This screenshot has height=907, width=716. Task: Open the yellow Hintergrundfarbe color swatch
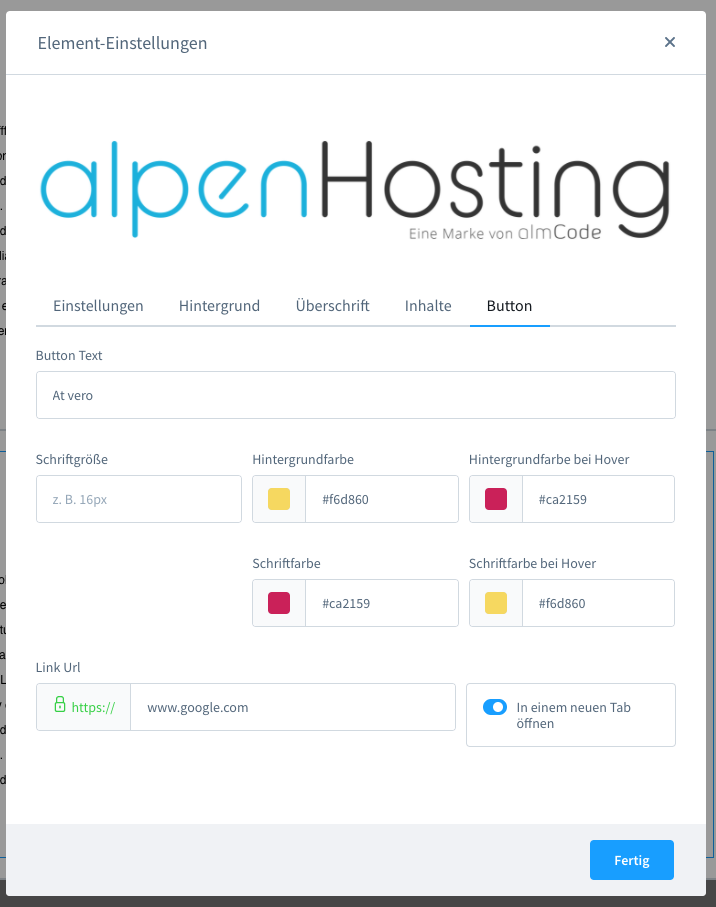[x=279, y=499]
